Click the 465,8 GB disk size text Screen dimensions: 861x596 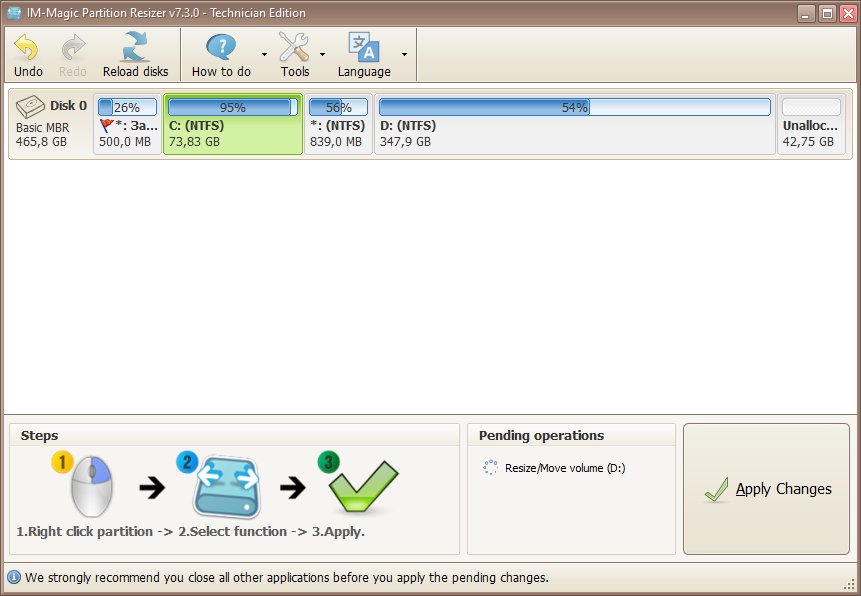coord(41,142)
